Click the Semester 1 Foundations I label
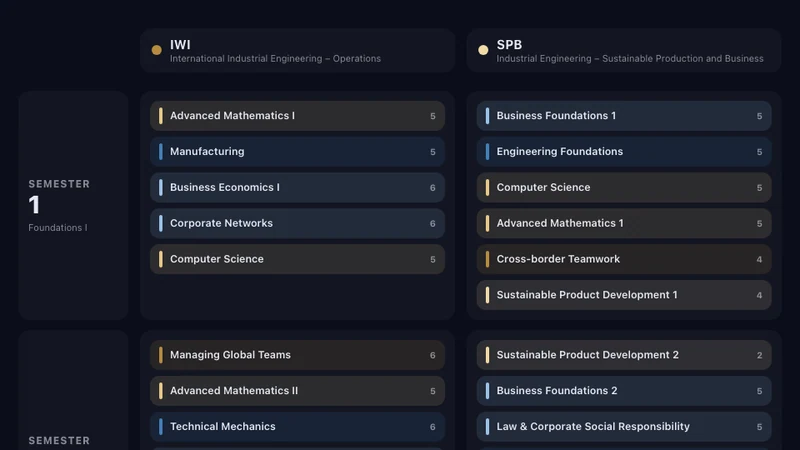 tap(73, 206)
